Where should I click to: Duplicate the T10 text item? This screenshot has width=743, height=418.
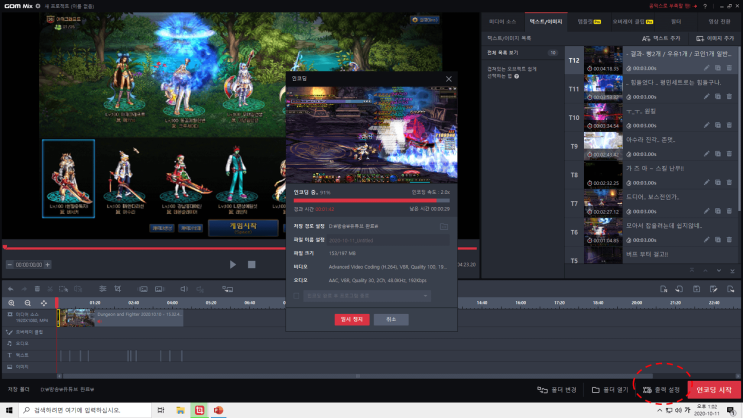point(718,125)
